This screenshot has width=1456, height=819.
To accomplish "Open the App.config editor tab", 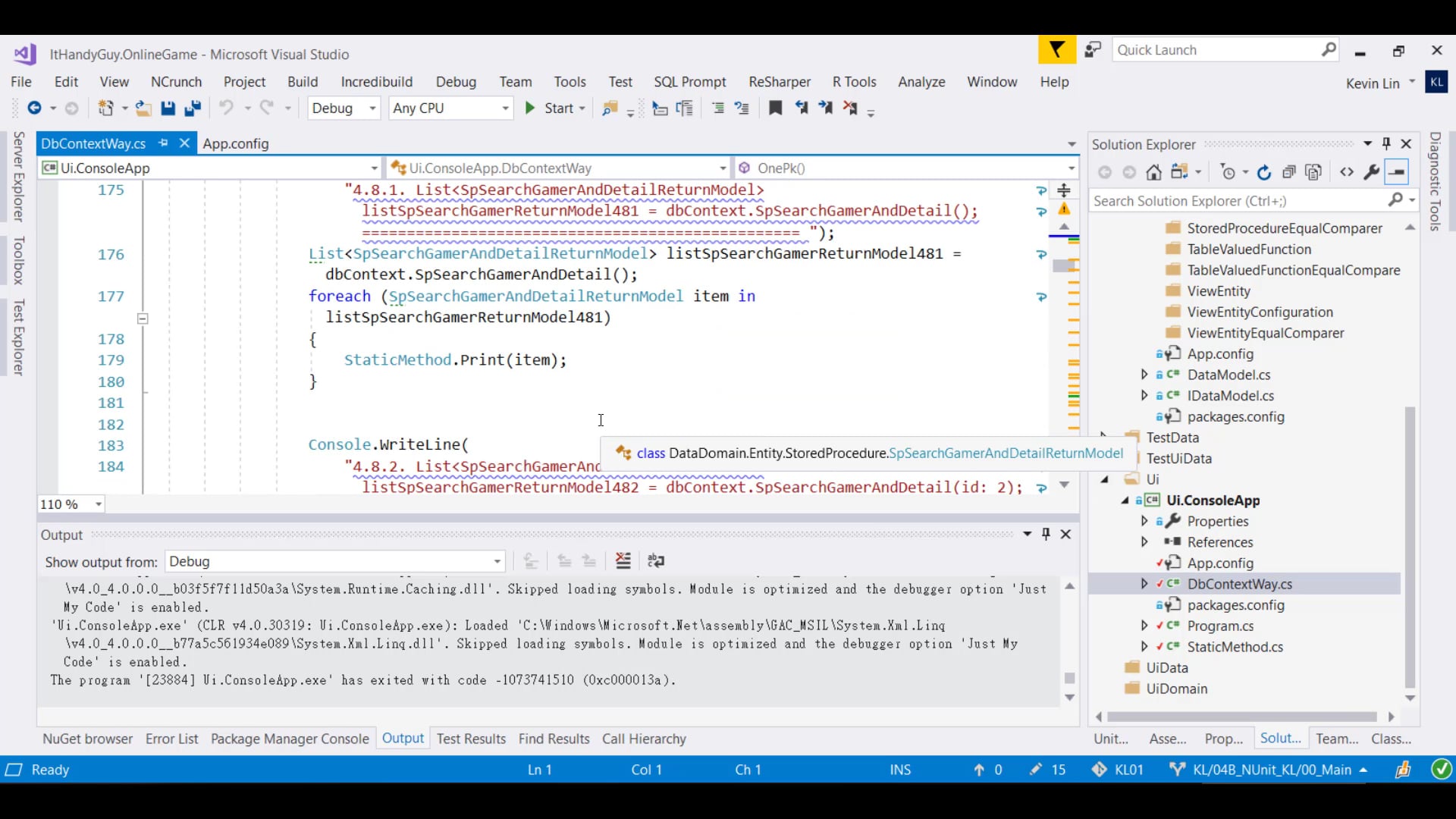I will 236,144.
